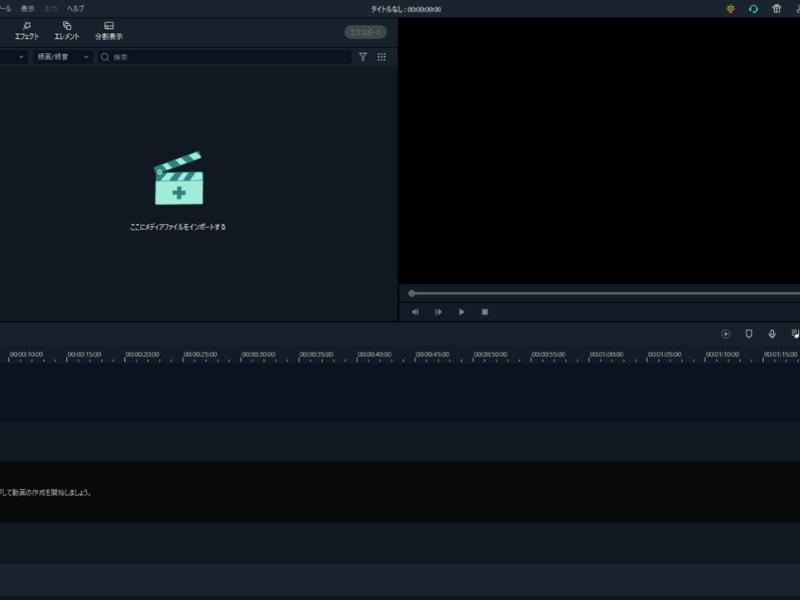
Task: Click the microphone voiceover record icon
Action: tap(772, 334)
